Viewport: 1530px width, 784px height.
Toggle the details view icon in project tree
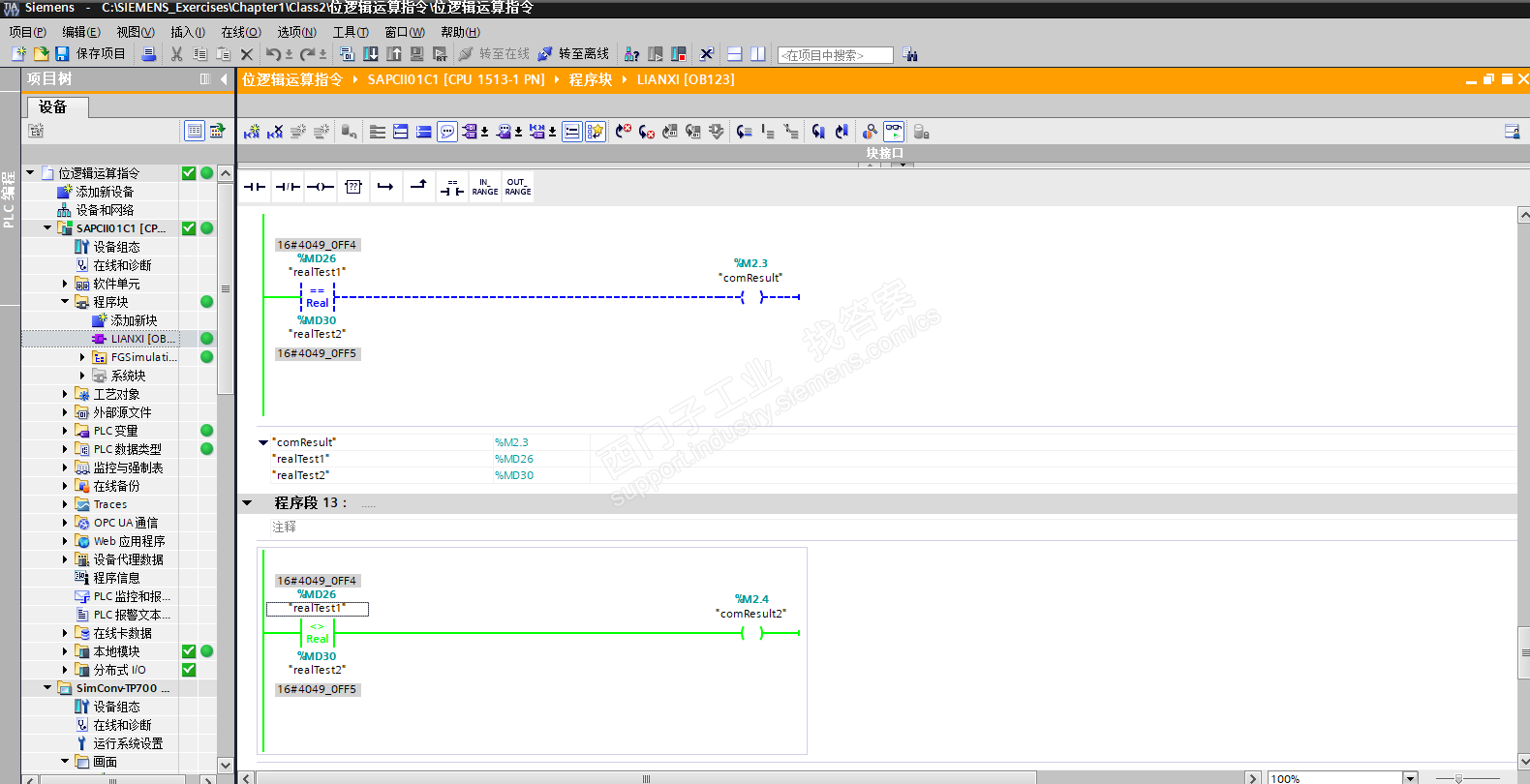pyautogui.click(x=194, y=131)
